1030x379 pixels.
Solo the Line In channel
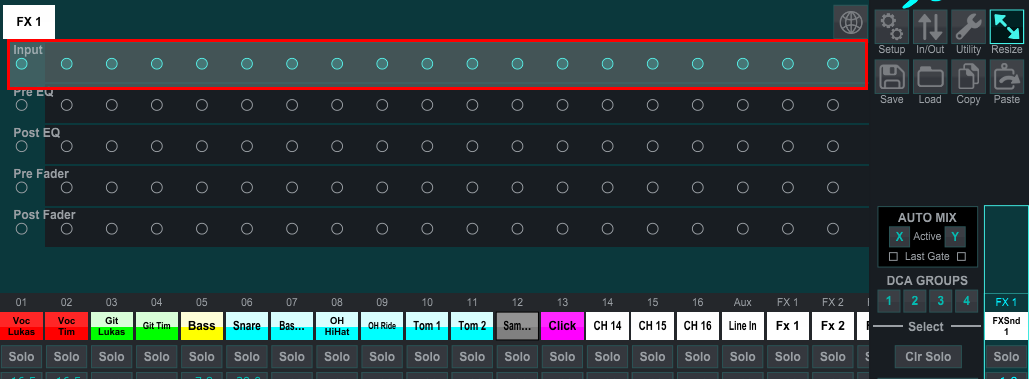(x=742, y=357)
